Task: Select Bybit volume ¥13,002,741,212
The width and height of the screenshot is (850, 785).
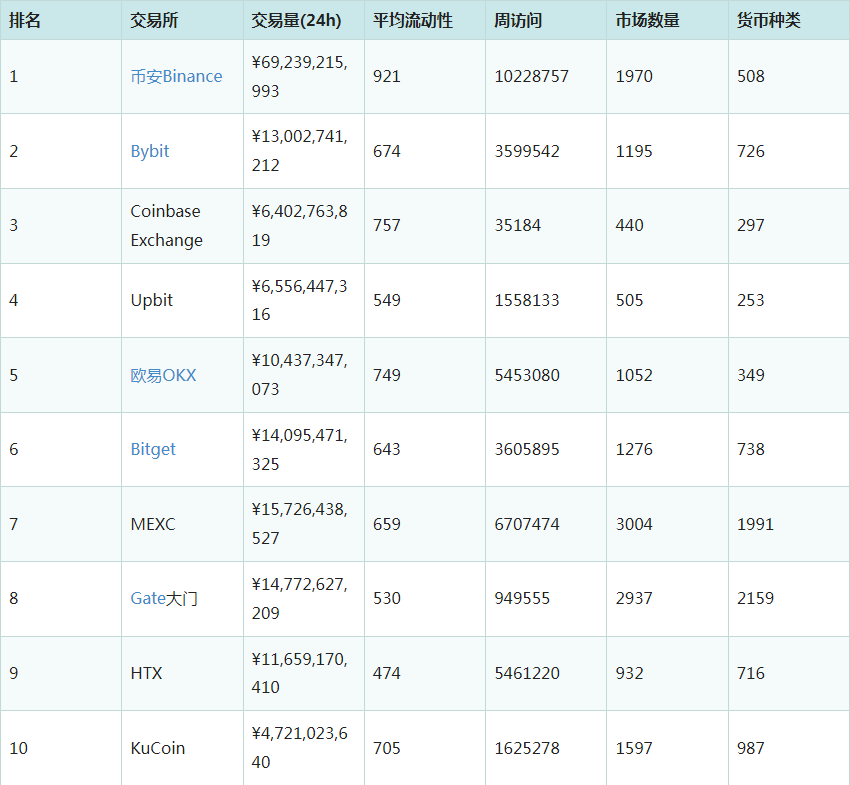Action: coord(299,151)
